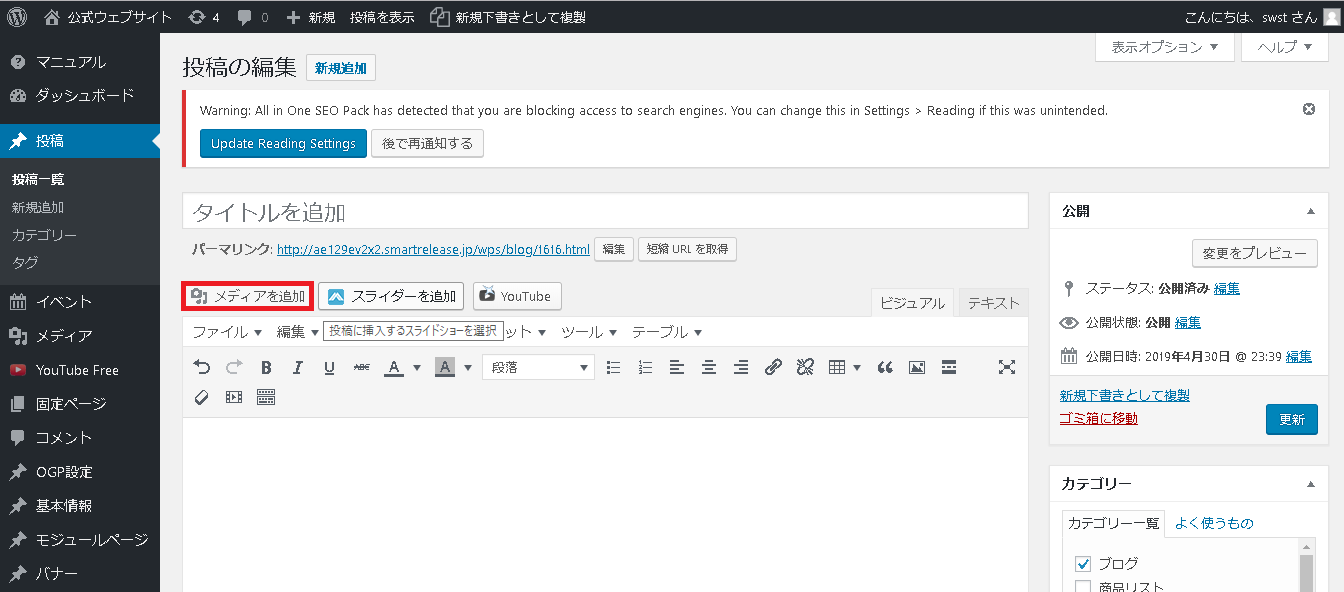Open the comments bubble showing 0
Viewport: 1344px width, 592px height.
point(253,17)
